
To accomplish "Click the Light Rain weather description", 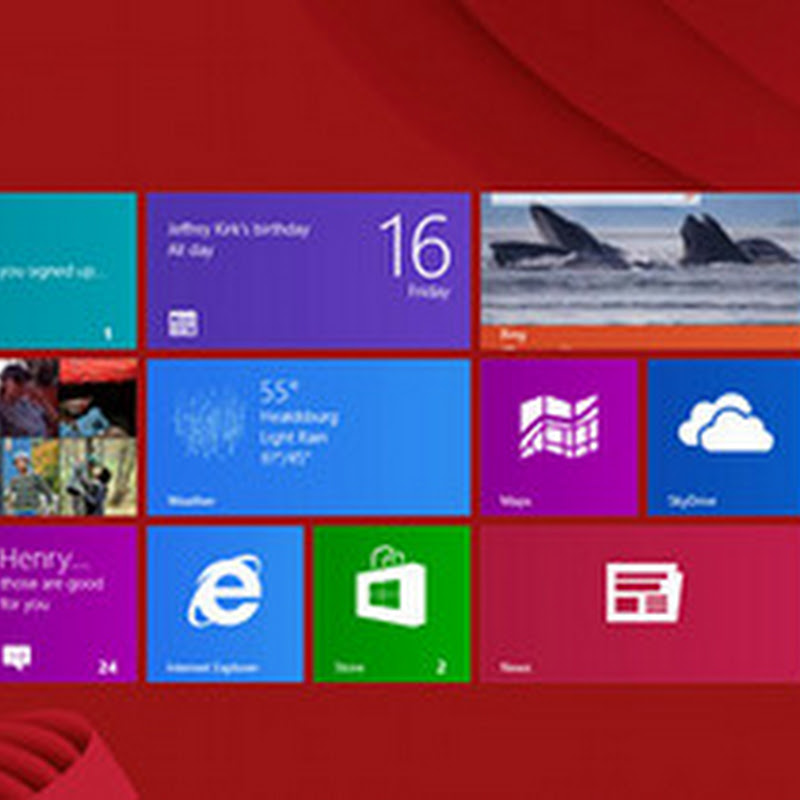I will coord(293,438).
